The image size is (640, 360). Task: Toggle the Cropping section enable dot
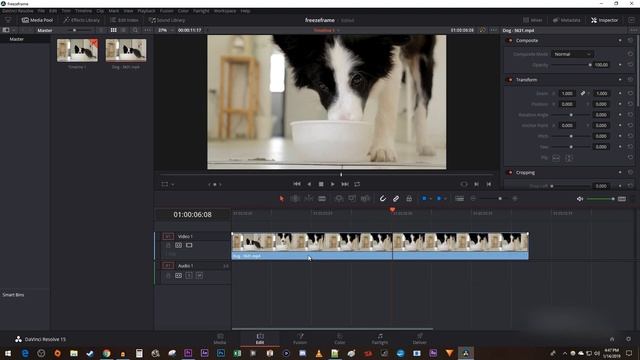point(510,172)
